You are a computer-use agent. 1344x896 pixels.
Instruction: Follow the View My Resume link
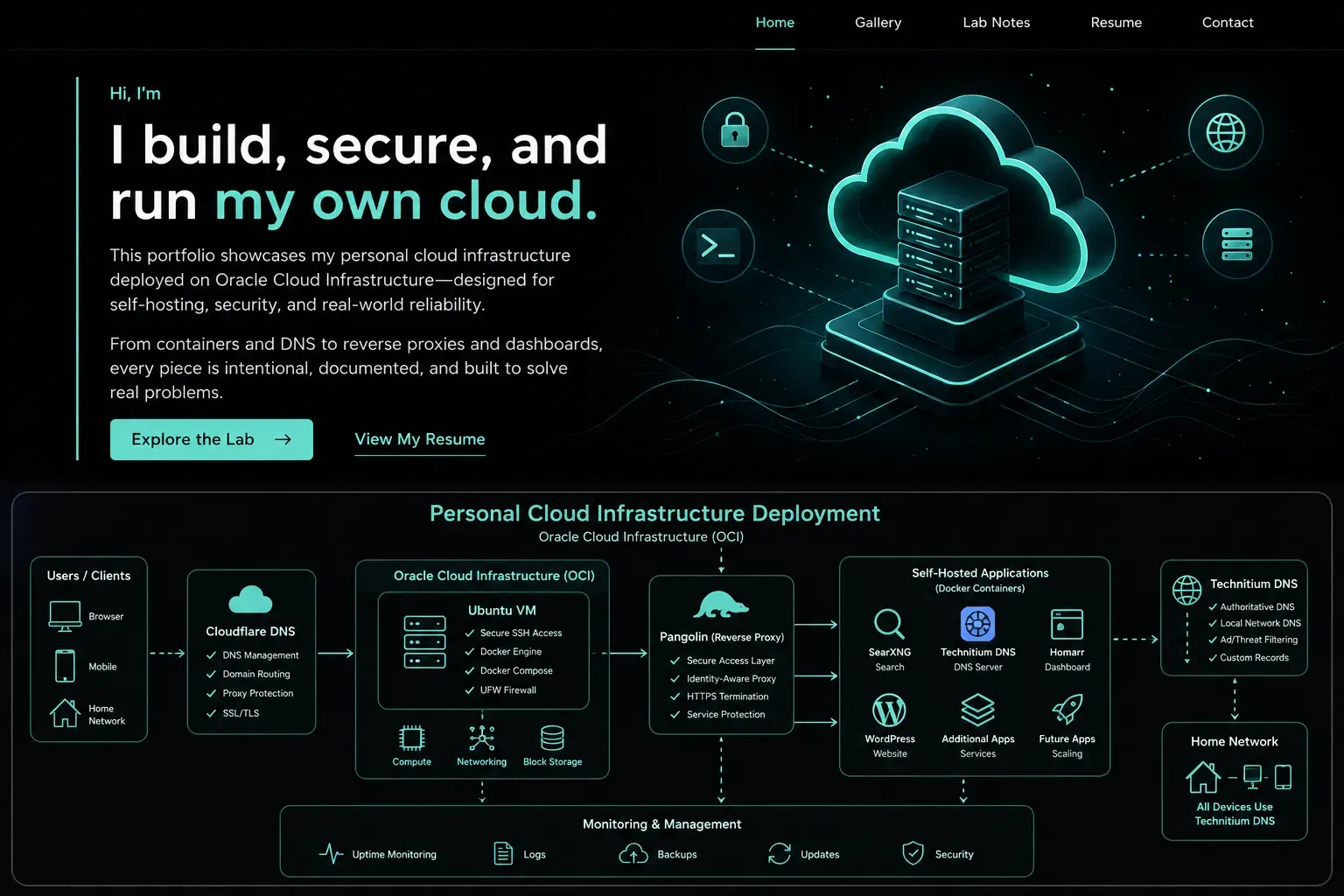[420, 439]
